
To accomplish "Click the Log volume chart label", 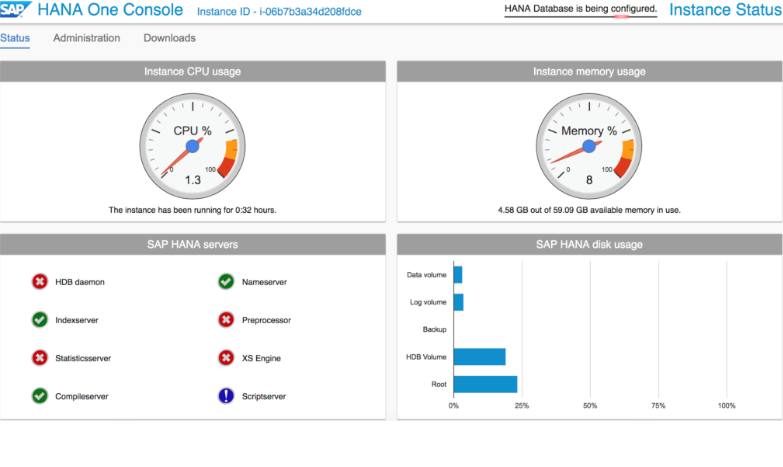I will pos(428,302).
